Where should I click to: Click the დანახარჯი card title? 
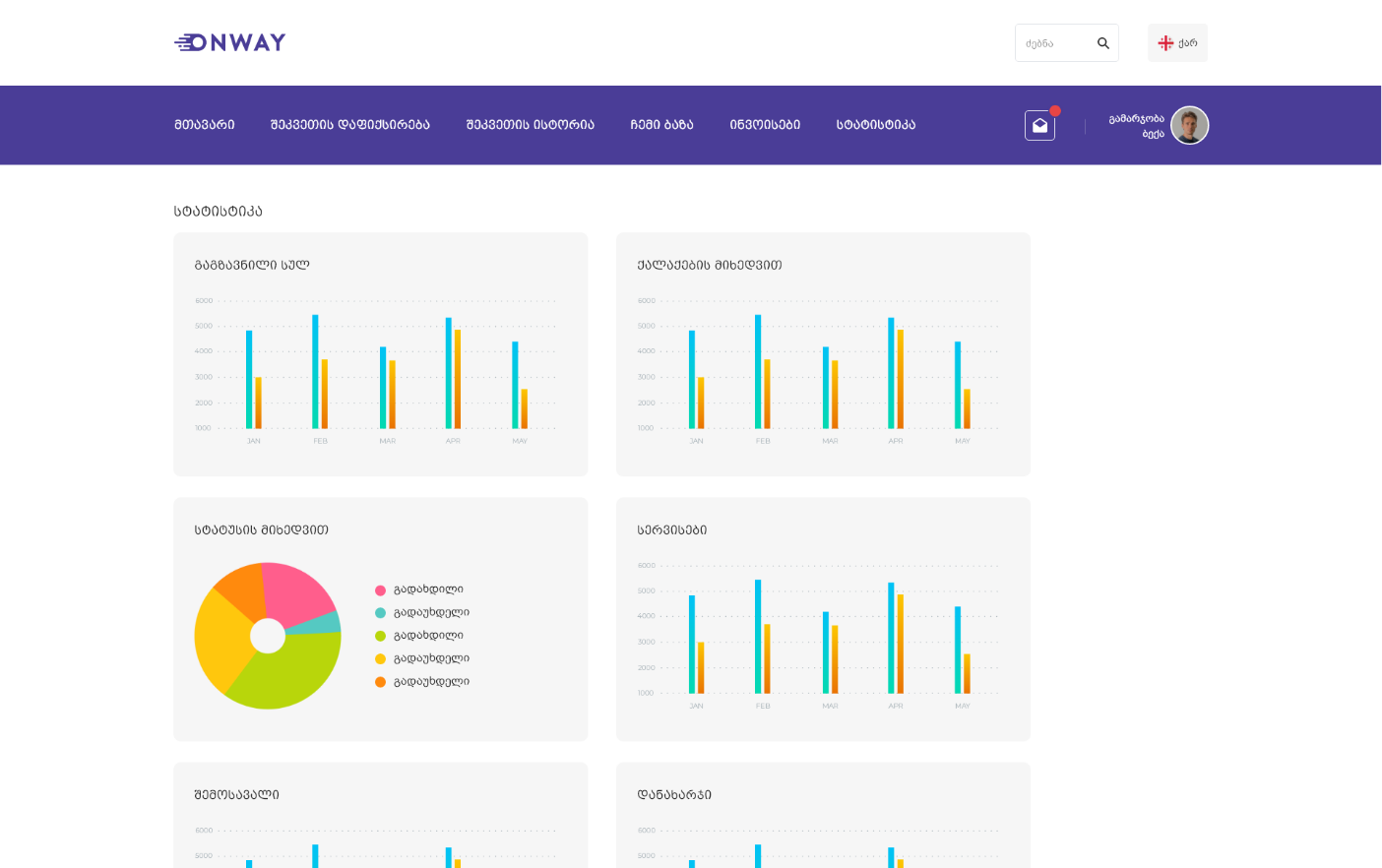tap(674, 794)
